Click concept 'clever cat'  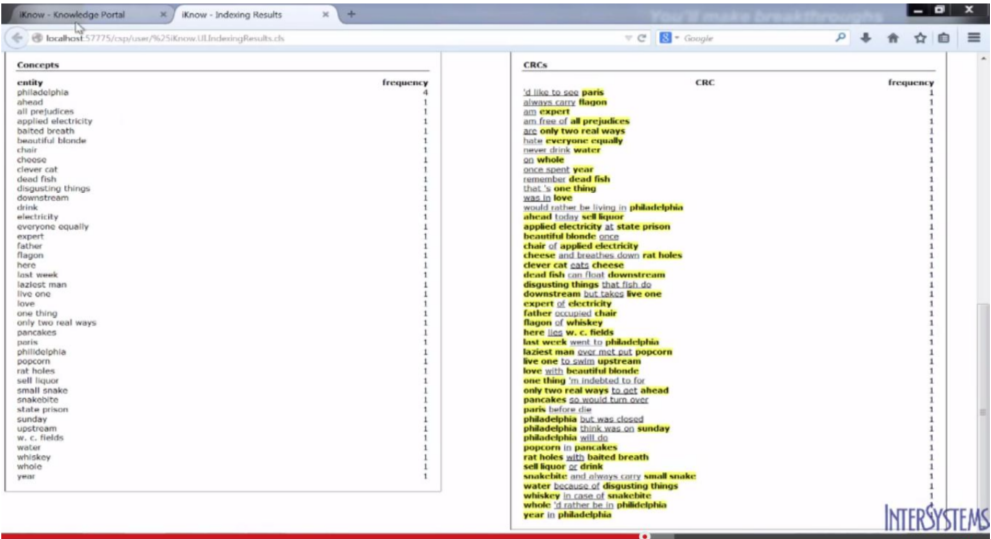37,169
